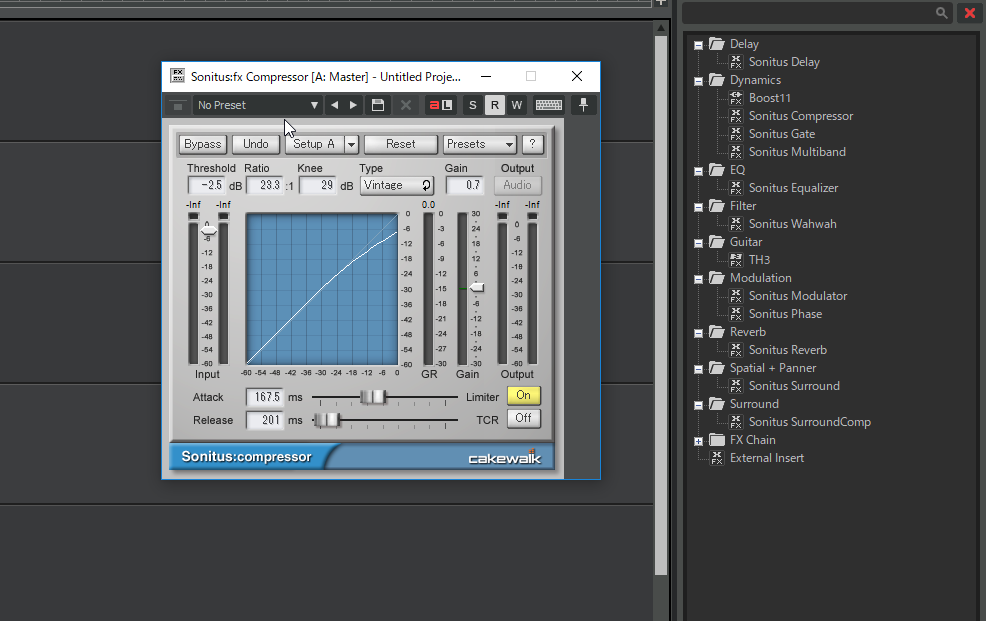Click the question mark help button

pyautogui.click(x=533, y=144)
